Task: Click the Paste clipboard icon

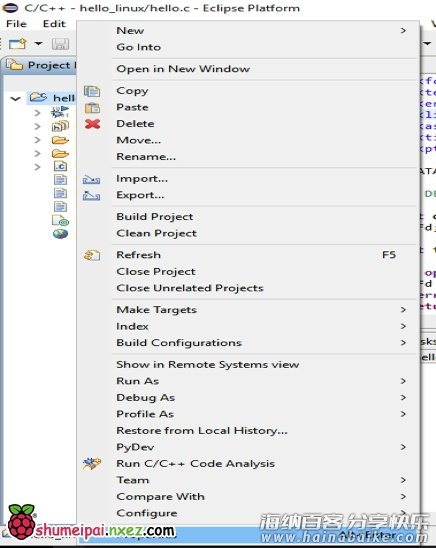Action: (92, 108)
